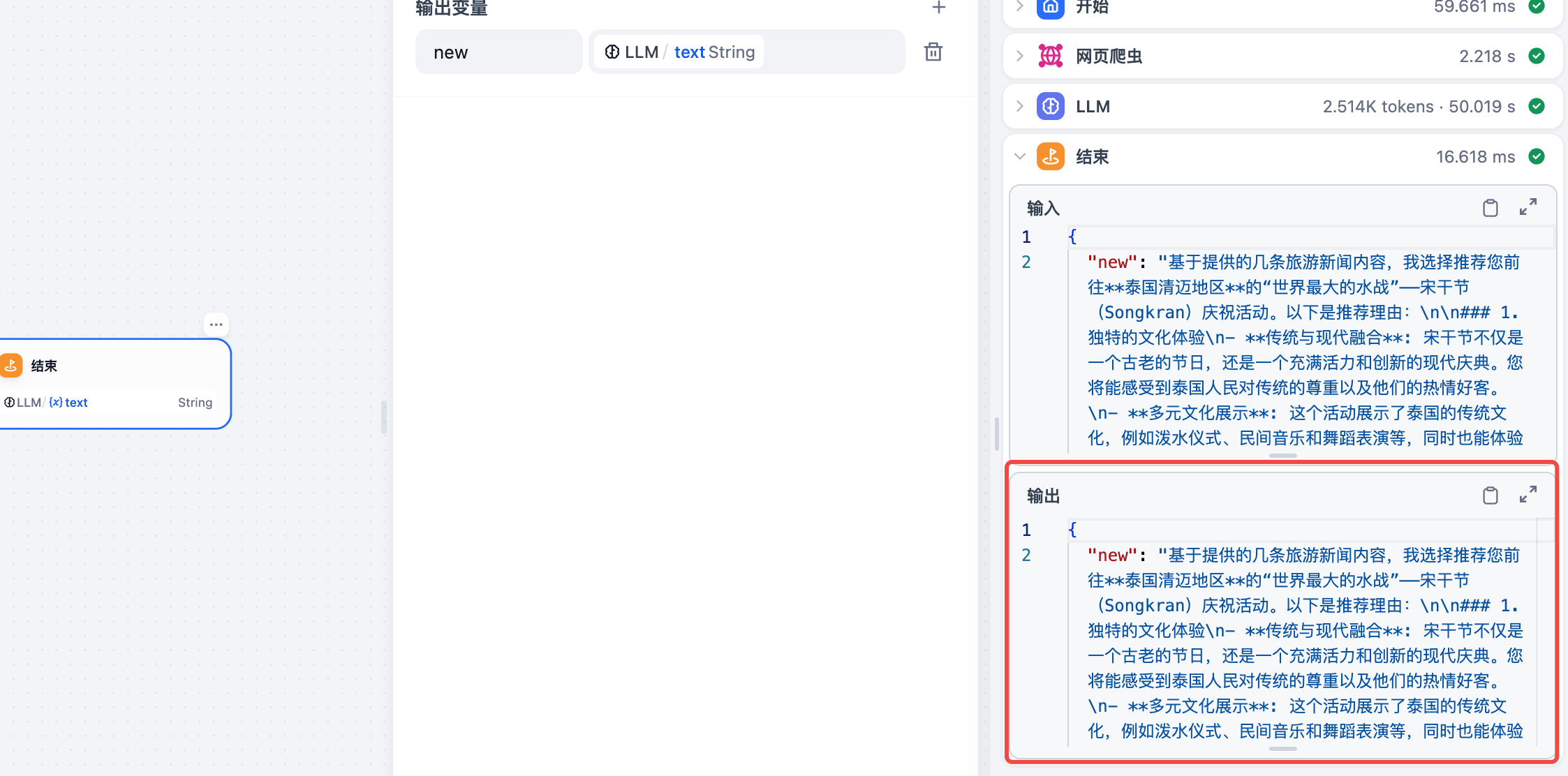
Task: Open the three-dot menu above 结束 node
Action: pyautogui.click(x=216, y=324)
